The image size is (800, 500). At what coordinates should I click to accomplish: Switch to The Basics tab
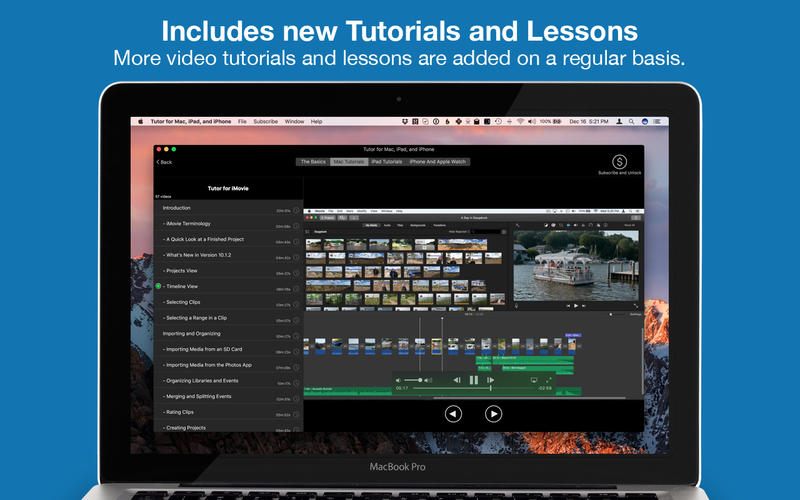coord(313,161)
